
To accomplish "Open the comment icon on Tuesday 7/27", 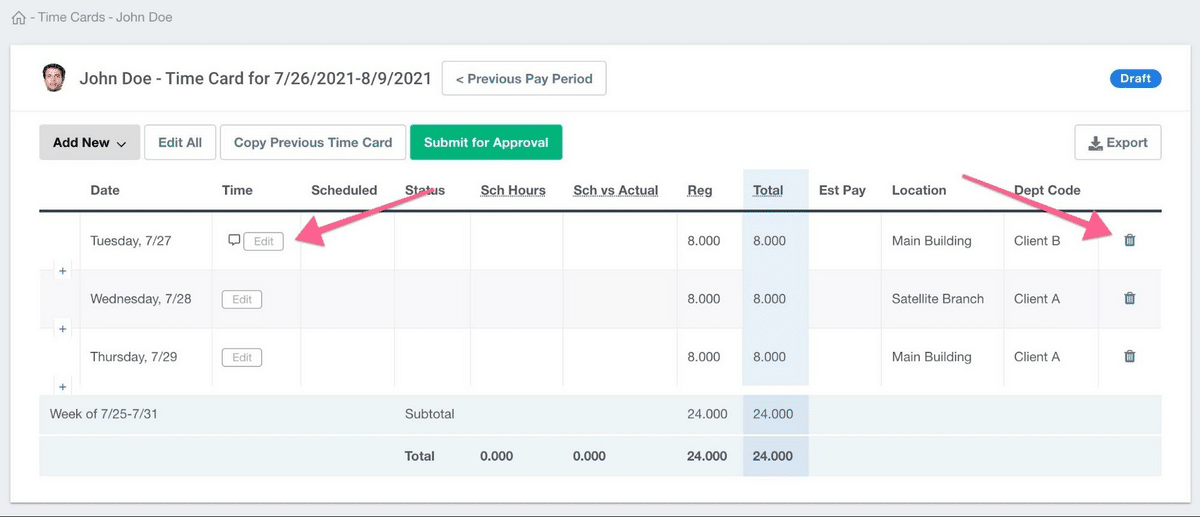I will (234, 240).
